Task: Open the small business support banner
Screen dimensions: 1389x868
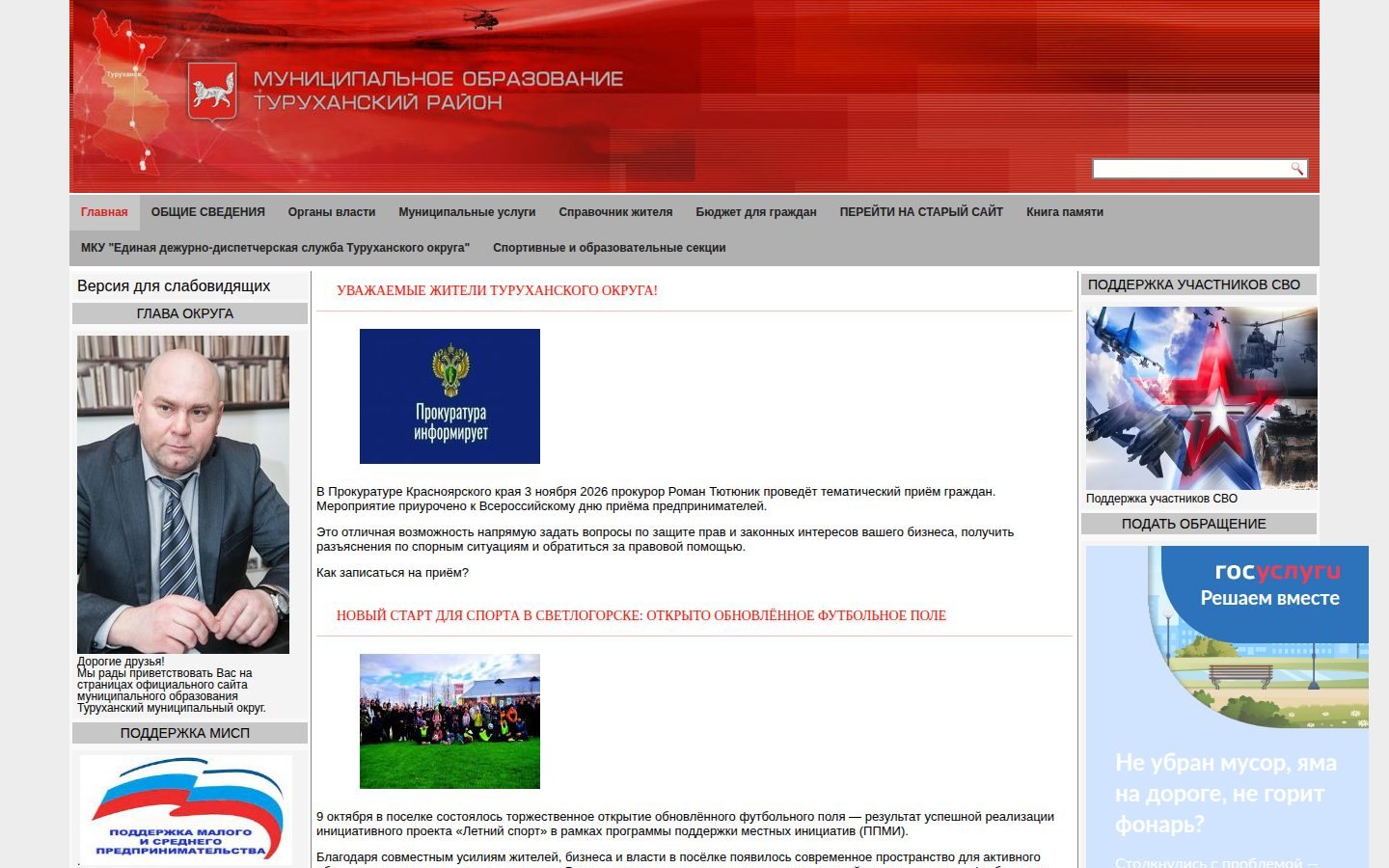Action: (186, 809)
